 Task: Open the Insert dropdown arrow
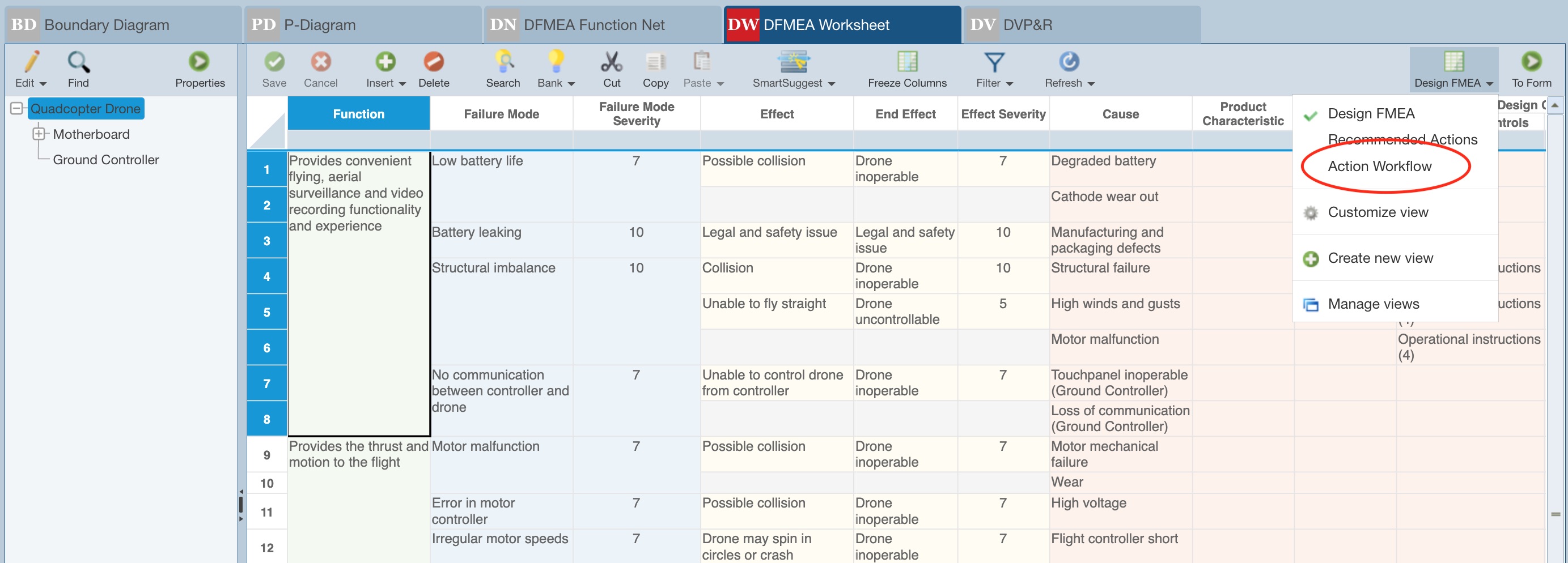tap(402, 83)
